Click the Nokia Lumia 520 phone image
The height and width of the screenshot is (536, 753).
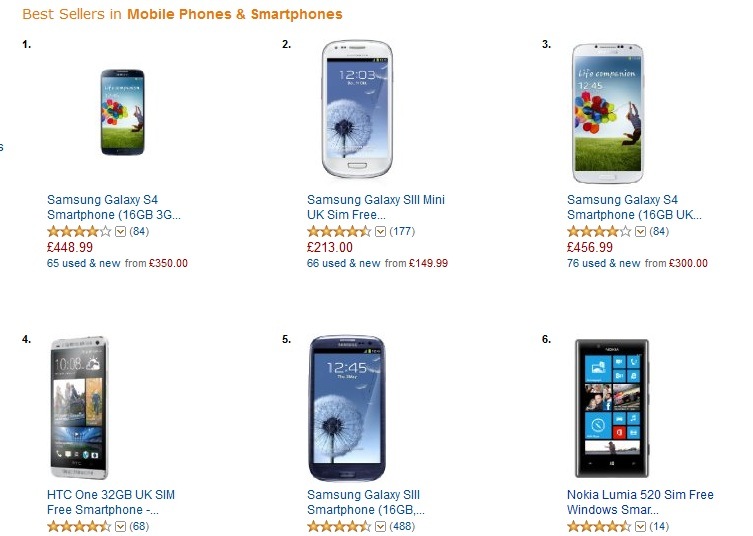point(610,408)
